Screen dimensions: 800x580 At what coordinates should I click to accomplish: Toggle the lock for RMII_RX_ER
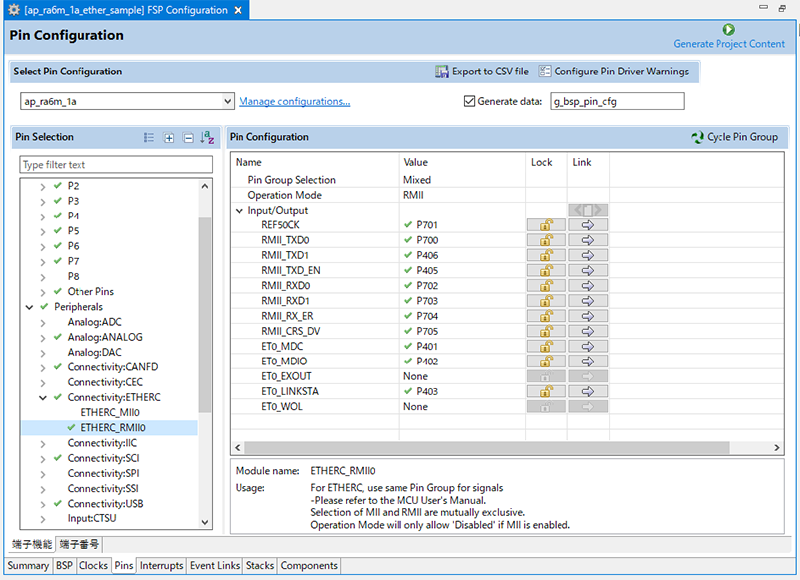546,316
